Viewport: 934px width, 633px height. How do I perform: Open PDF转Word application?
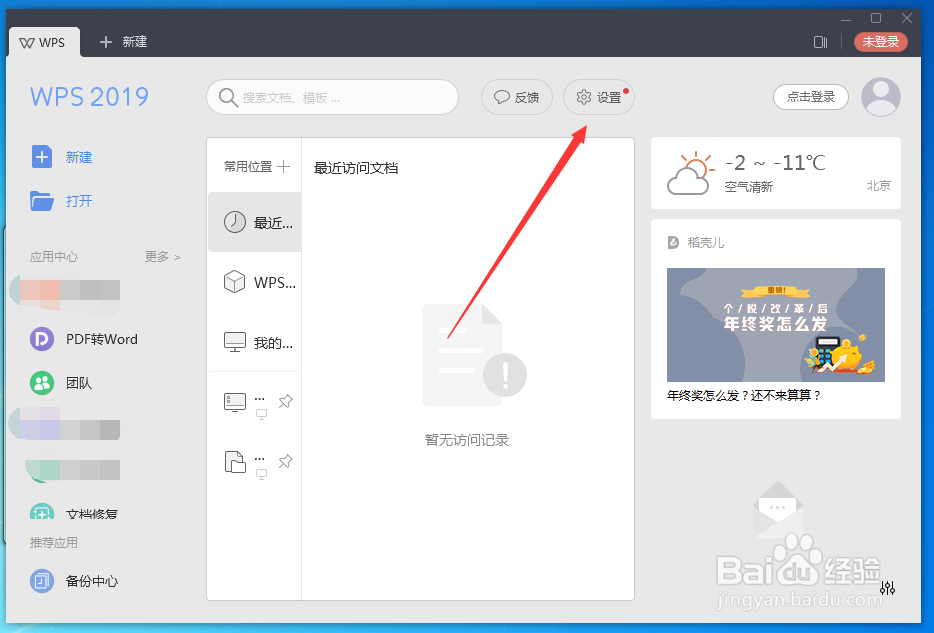pyautogui.click(x=84, y=339)
